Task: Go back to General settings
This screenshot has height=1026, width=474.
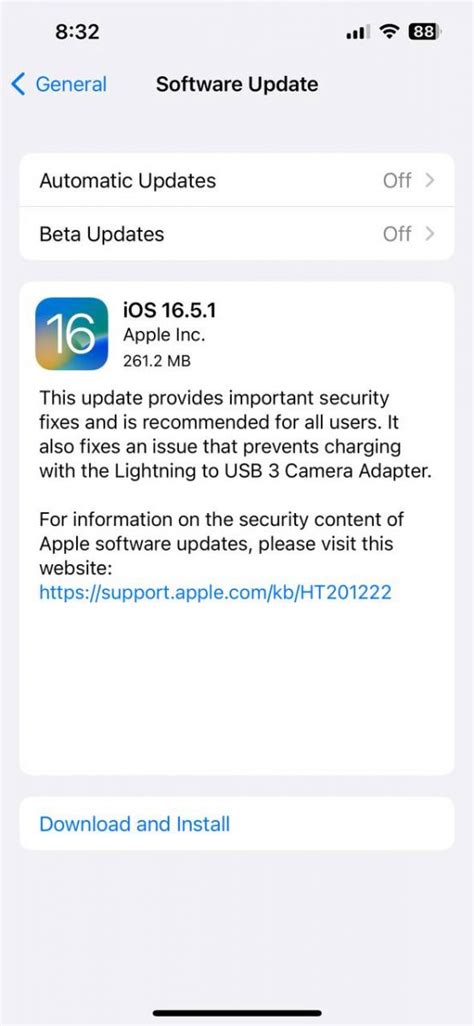Action: click(x=59, y=84)
